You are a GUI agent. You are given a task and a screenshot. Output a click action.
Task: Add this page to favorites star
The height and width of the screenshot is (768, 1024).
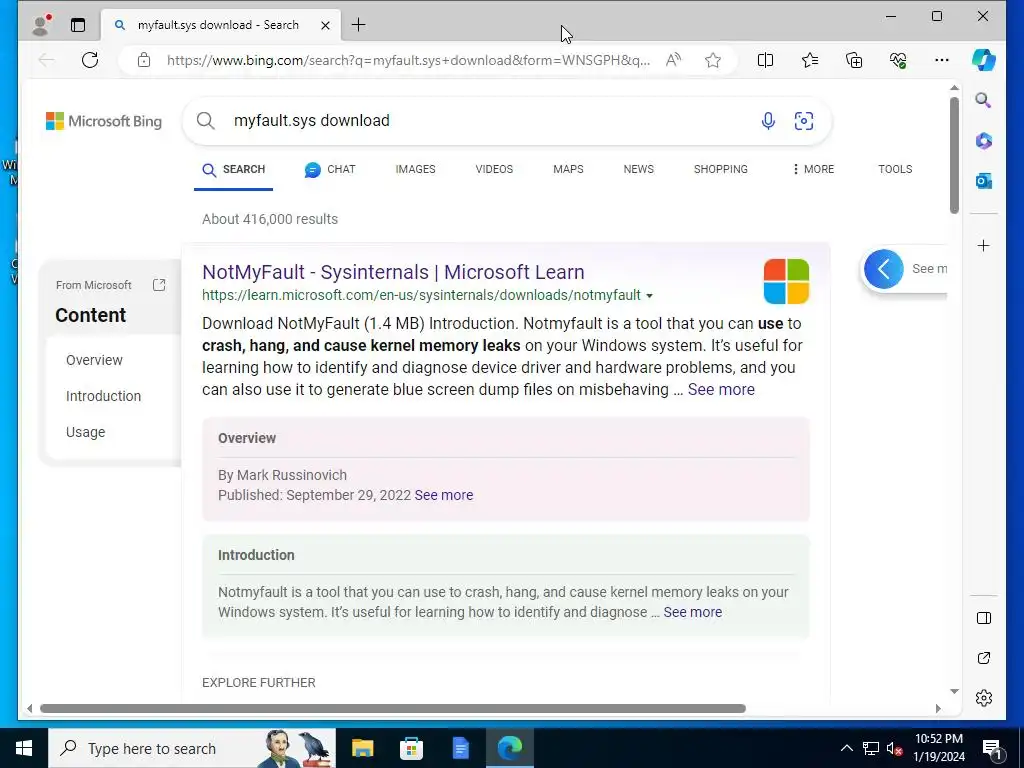(712, 60)
